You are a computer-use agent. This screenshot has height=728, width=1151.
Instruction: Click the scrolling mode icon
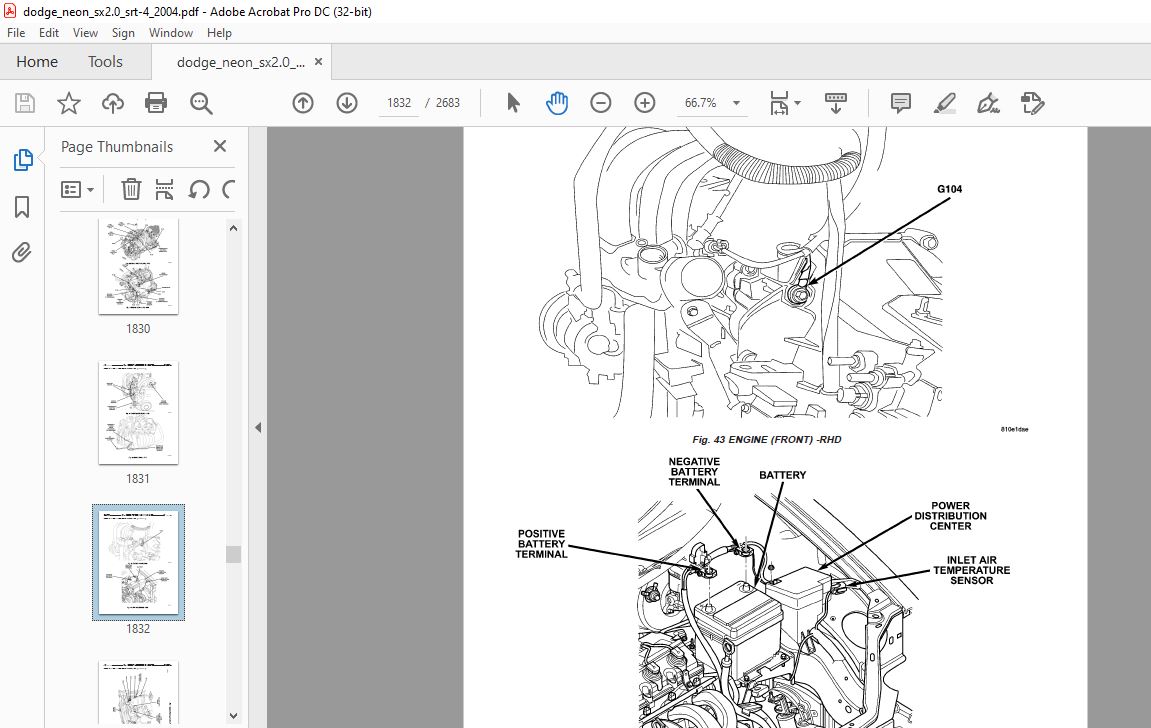[x=835, y=103]
